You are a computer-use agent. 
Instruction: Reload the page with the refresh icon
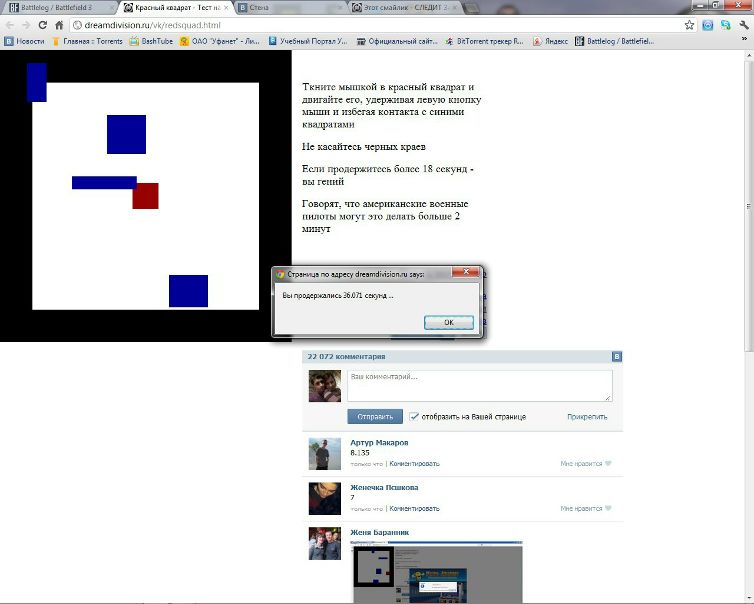pos(43,25)
